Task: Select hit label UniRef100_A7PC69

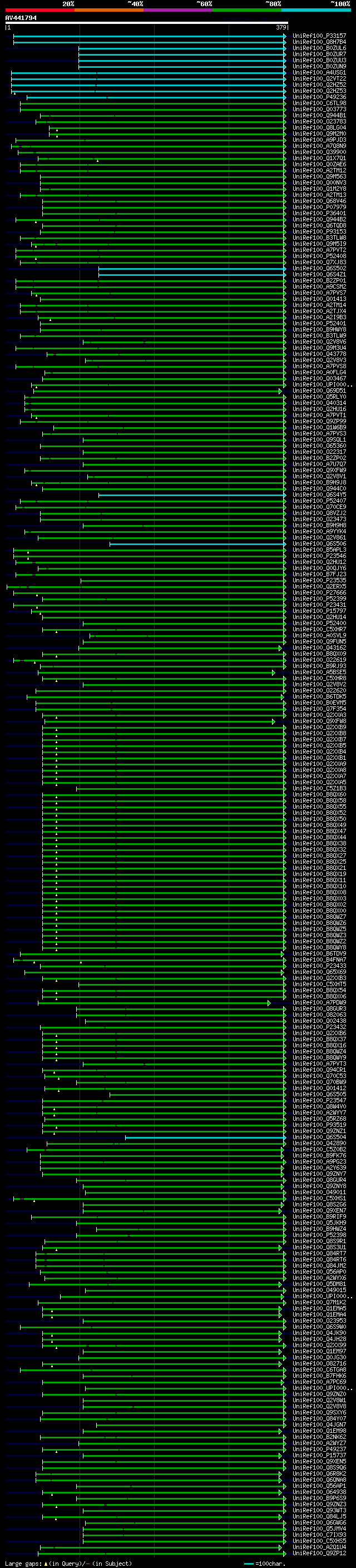Action: pos(319,1382)
